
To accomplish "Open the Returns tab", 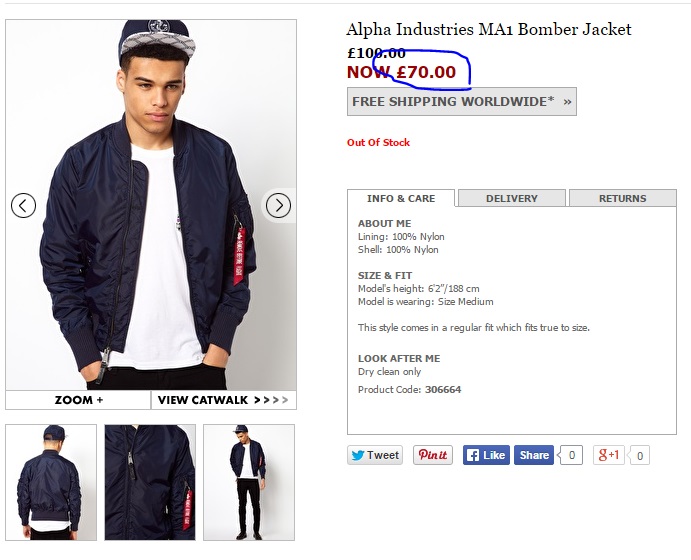I will (x=622, y=198).
